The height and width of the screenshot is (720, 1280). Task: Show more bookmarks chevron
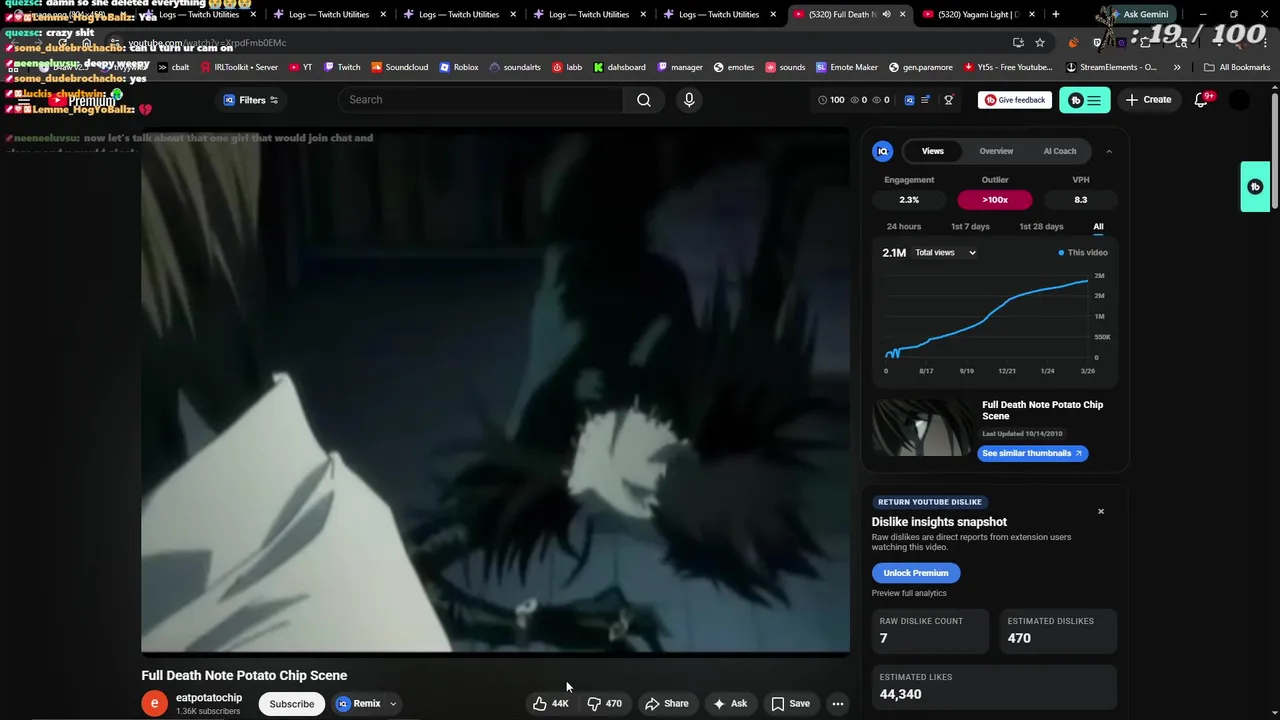tap(1177, 67)
